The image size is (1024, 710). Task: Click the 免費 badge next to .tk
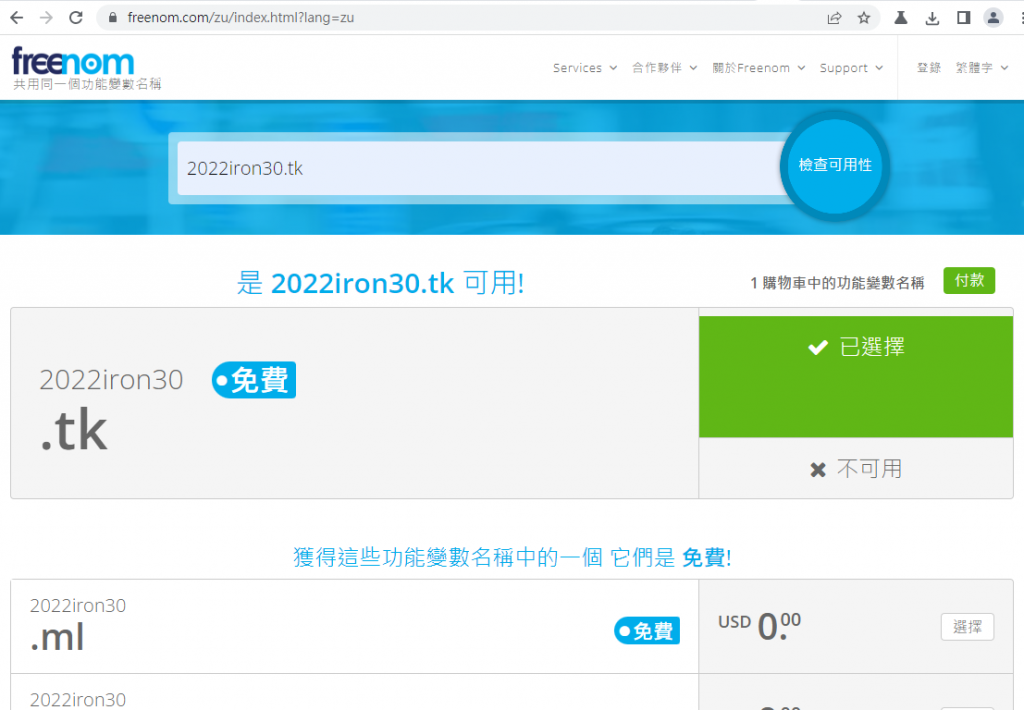tap(254, 379)
